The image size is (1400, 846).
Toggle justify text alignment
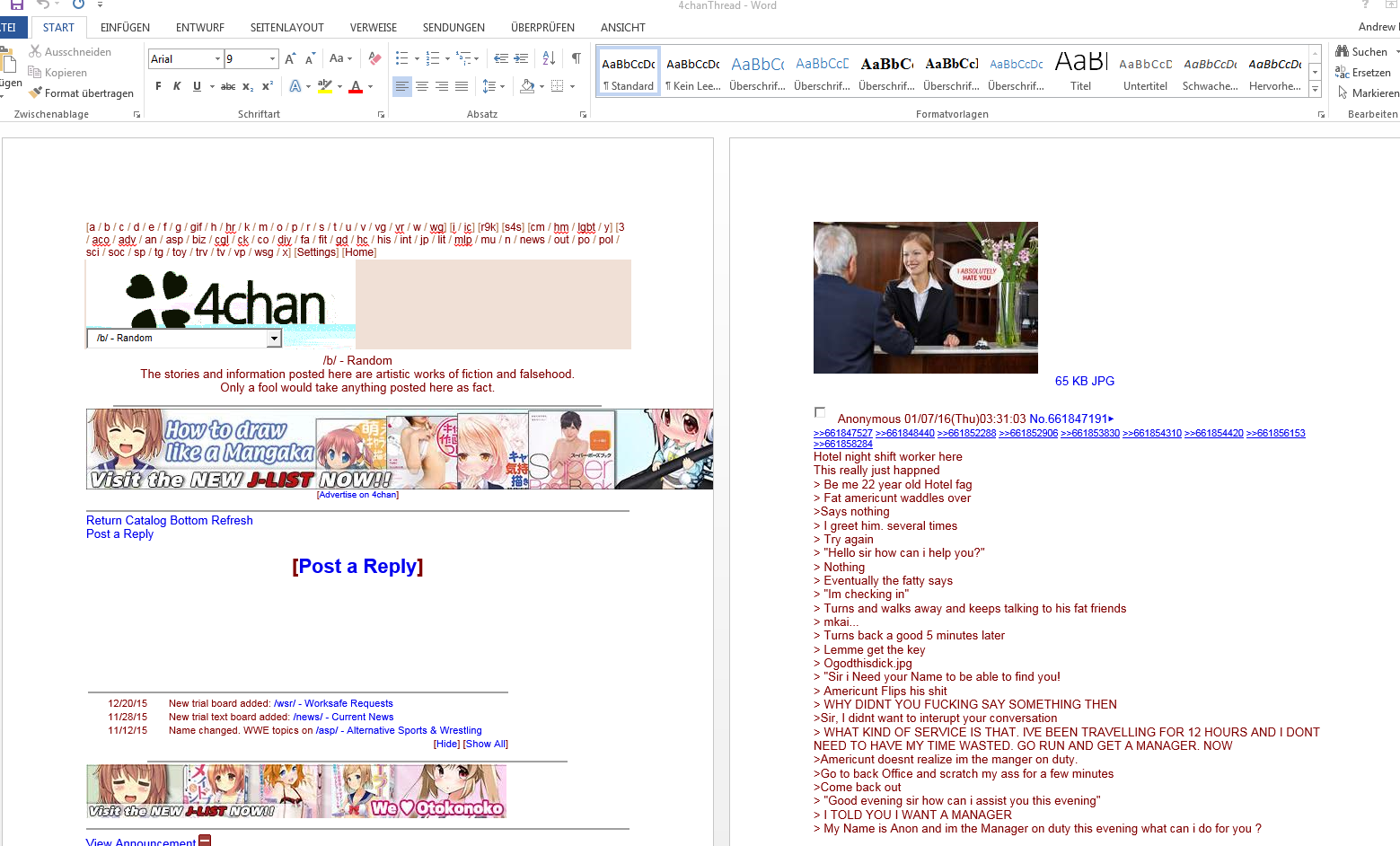pyautogui.click(x=462, y=86)
